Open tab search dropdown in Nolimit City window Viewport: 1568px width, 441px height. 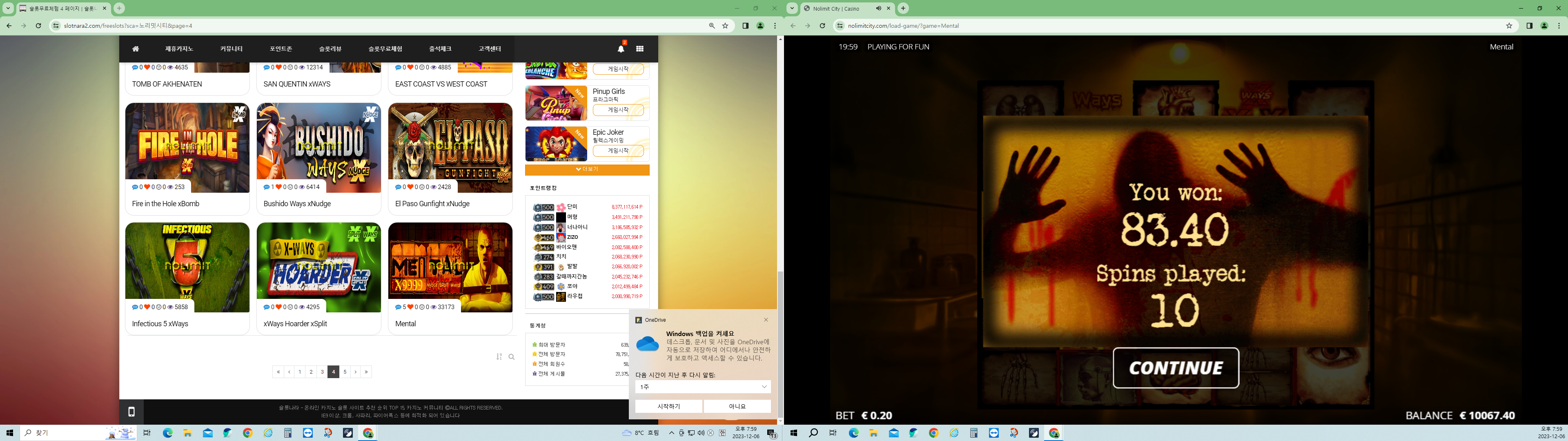click(793, 9)
